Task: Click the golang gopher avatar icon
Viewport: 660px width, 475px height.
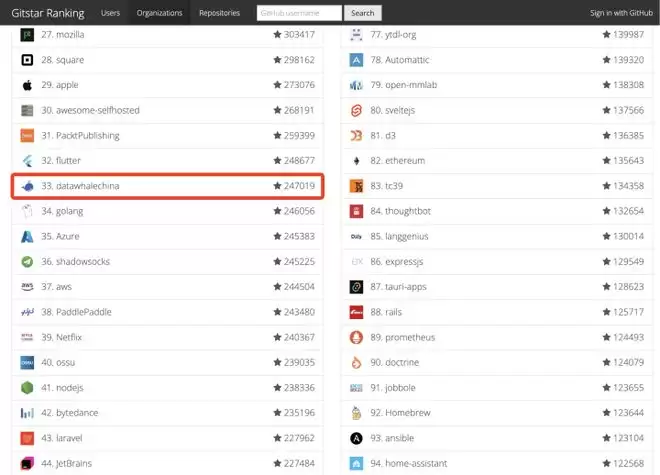Action: [x=28, y=211]
